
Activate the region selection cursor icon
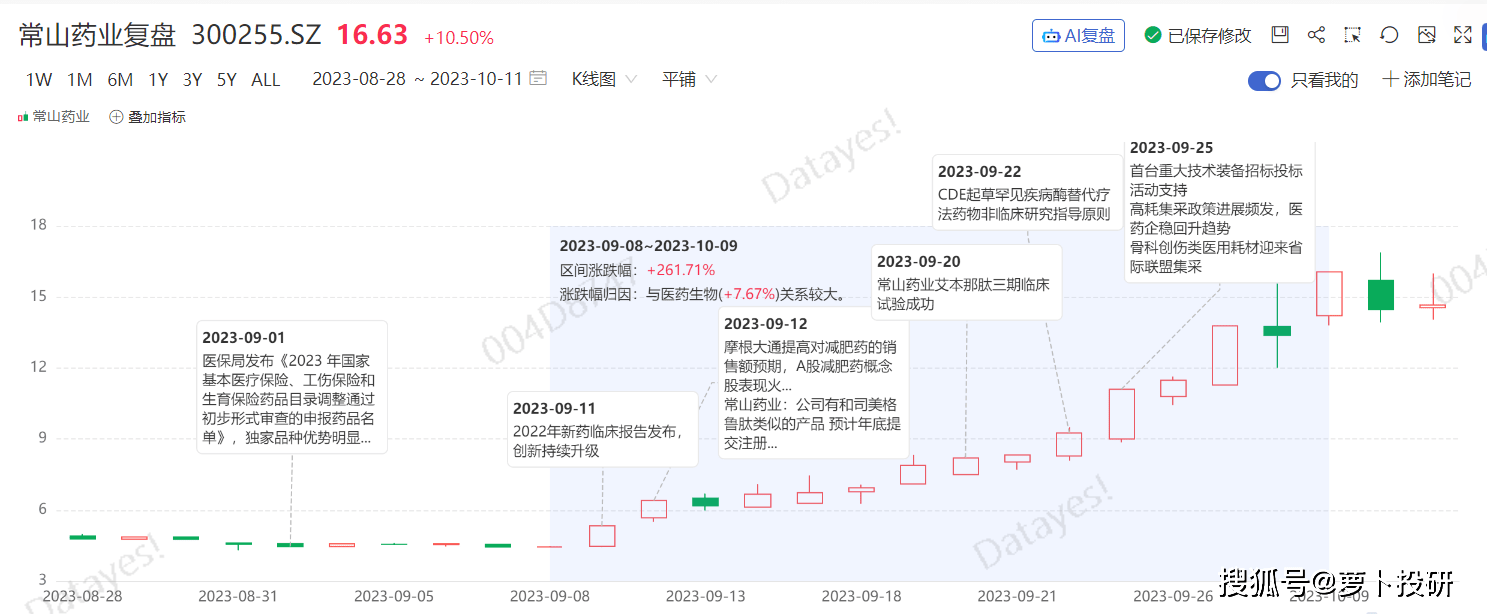1353,35
